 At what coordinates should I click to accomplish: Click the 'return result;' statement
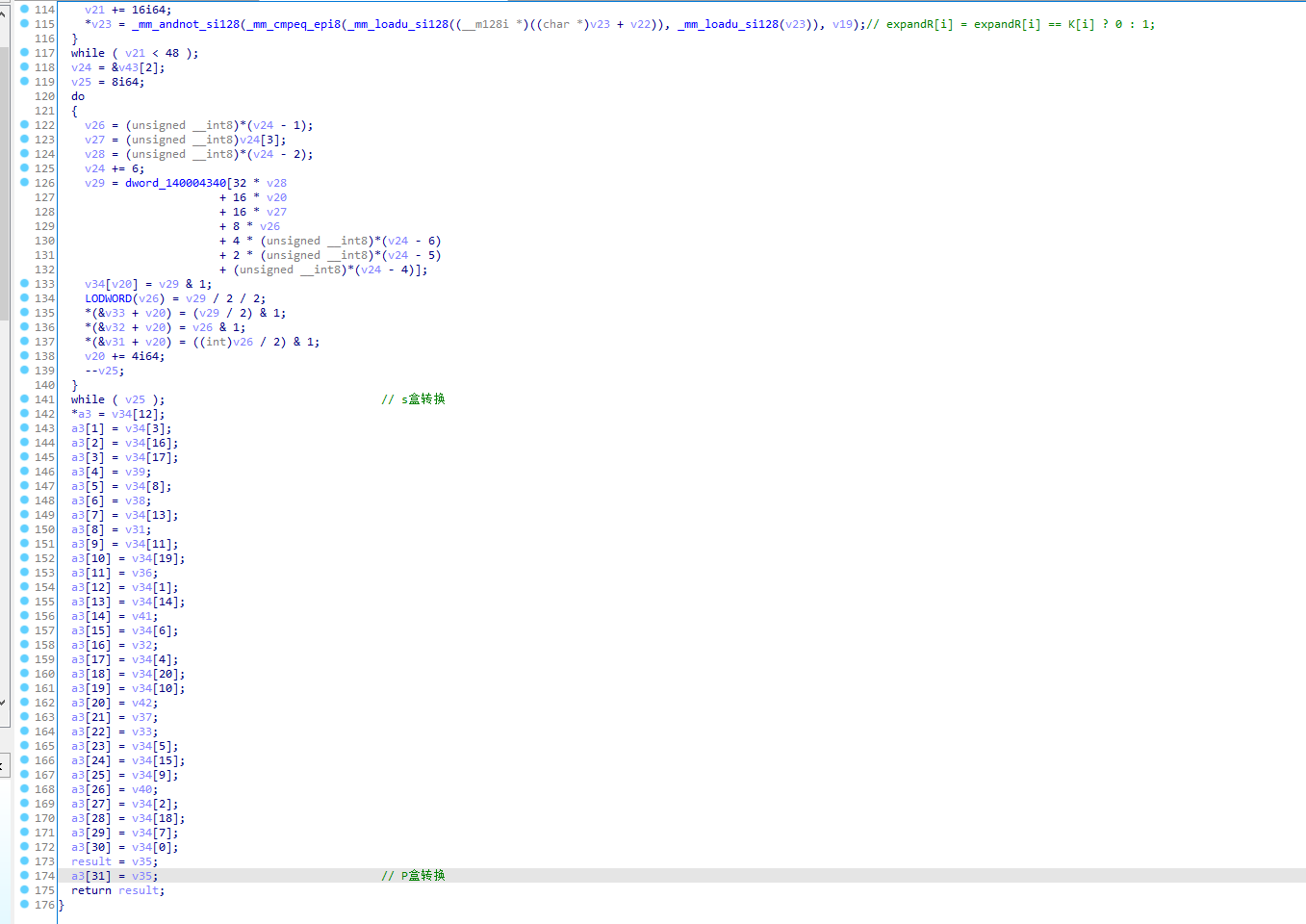[117, 890]
